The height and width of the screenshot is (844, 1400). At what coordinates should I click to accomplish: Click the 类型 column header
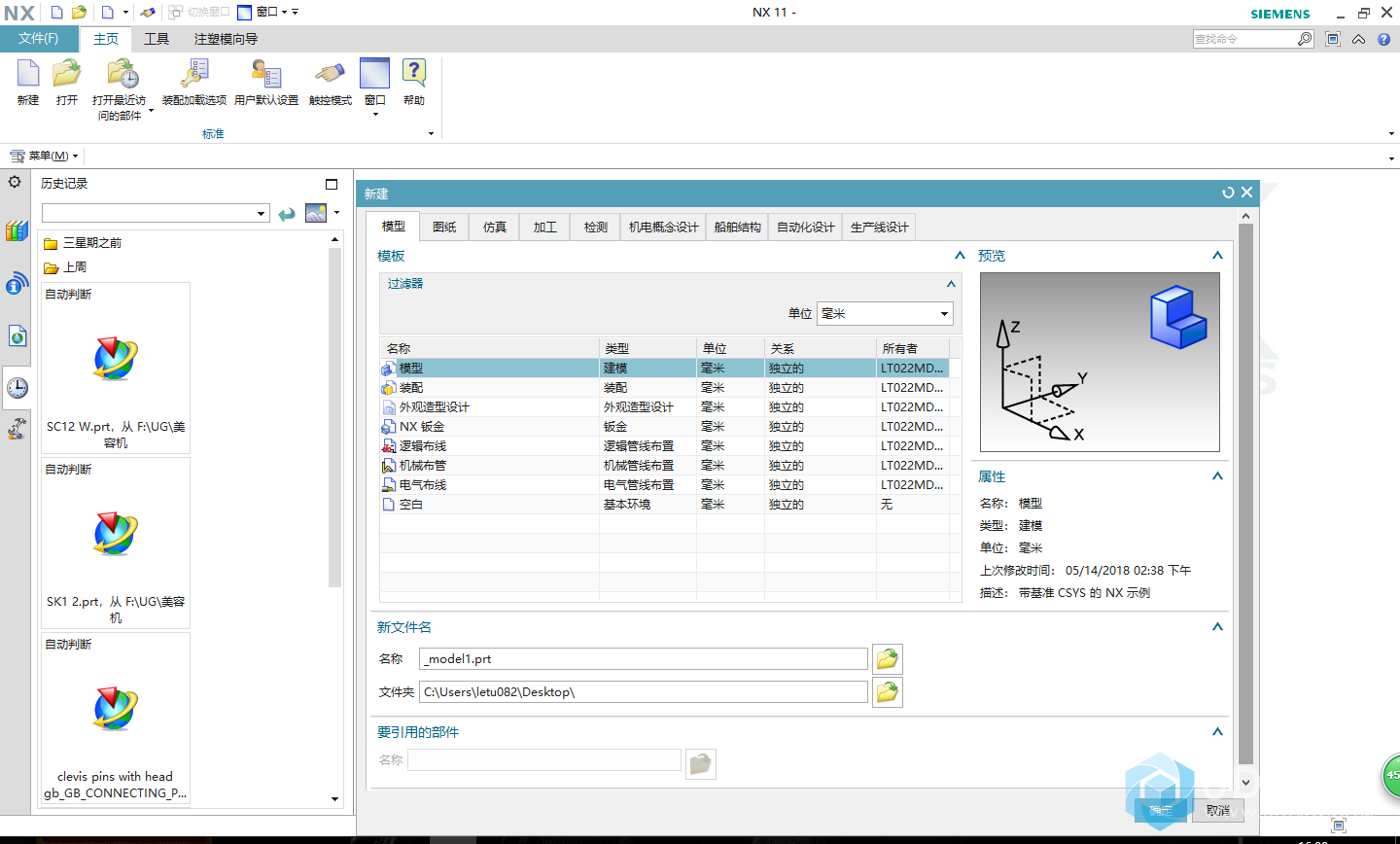point(647,348)
